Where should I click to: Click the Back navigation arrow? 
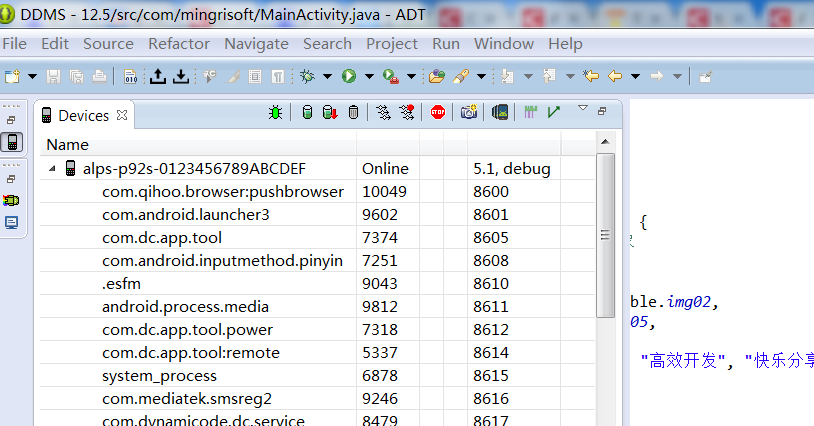615,76
